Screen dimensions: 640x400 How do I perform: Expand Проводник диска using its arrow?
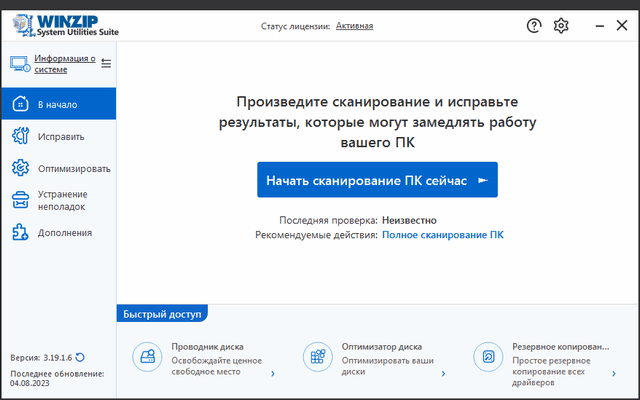[x=273, y=374]
